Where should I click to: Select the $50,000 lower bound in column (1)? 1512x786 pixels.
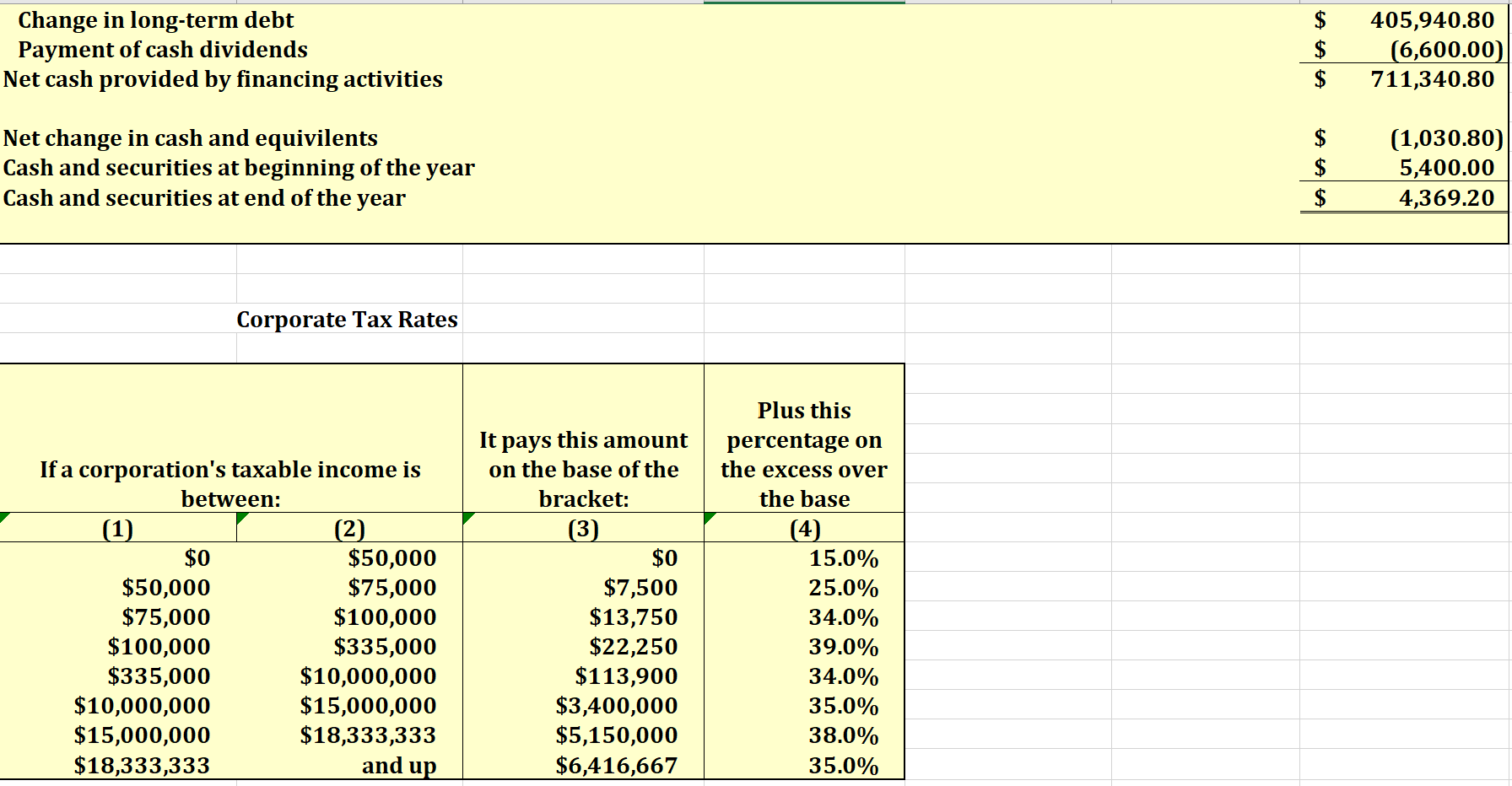pos(166,588)
